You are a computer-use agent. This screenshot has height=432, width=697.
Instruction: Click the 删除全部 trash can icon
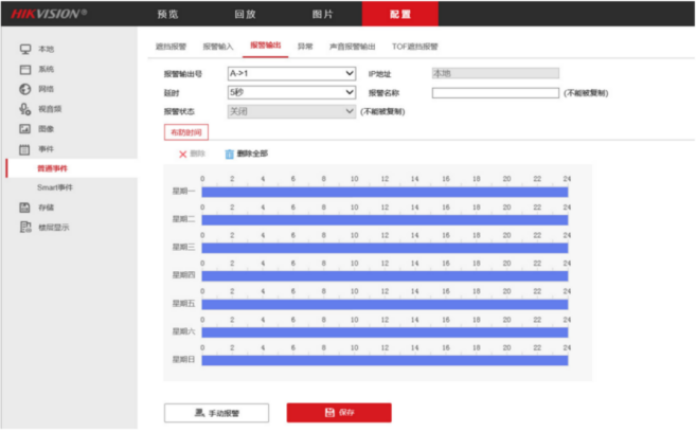pos(229,154)
